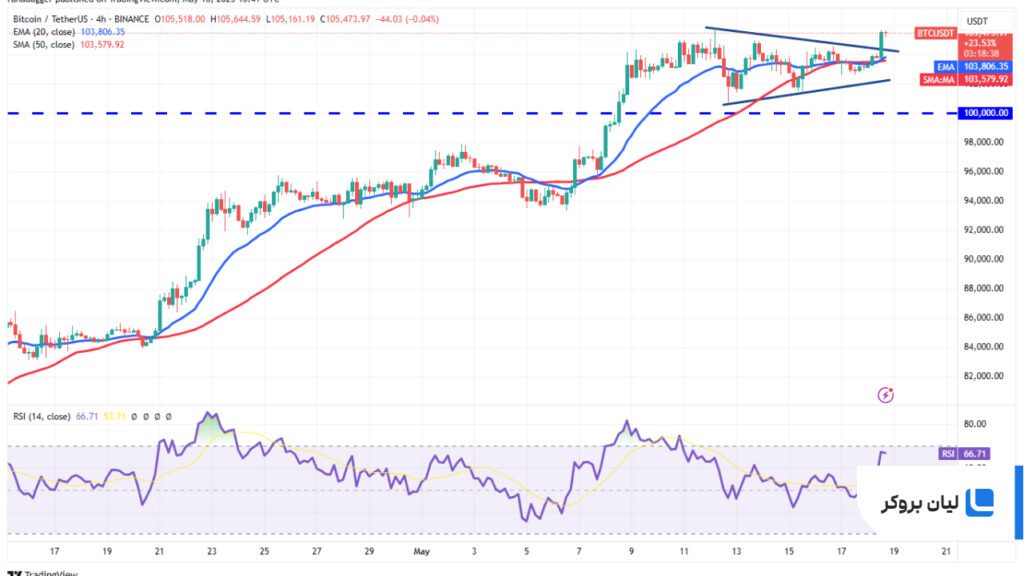
Task: Click the 98,000.00 price axis label
Action: point(984,142)
